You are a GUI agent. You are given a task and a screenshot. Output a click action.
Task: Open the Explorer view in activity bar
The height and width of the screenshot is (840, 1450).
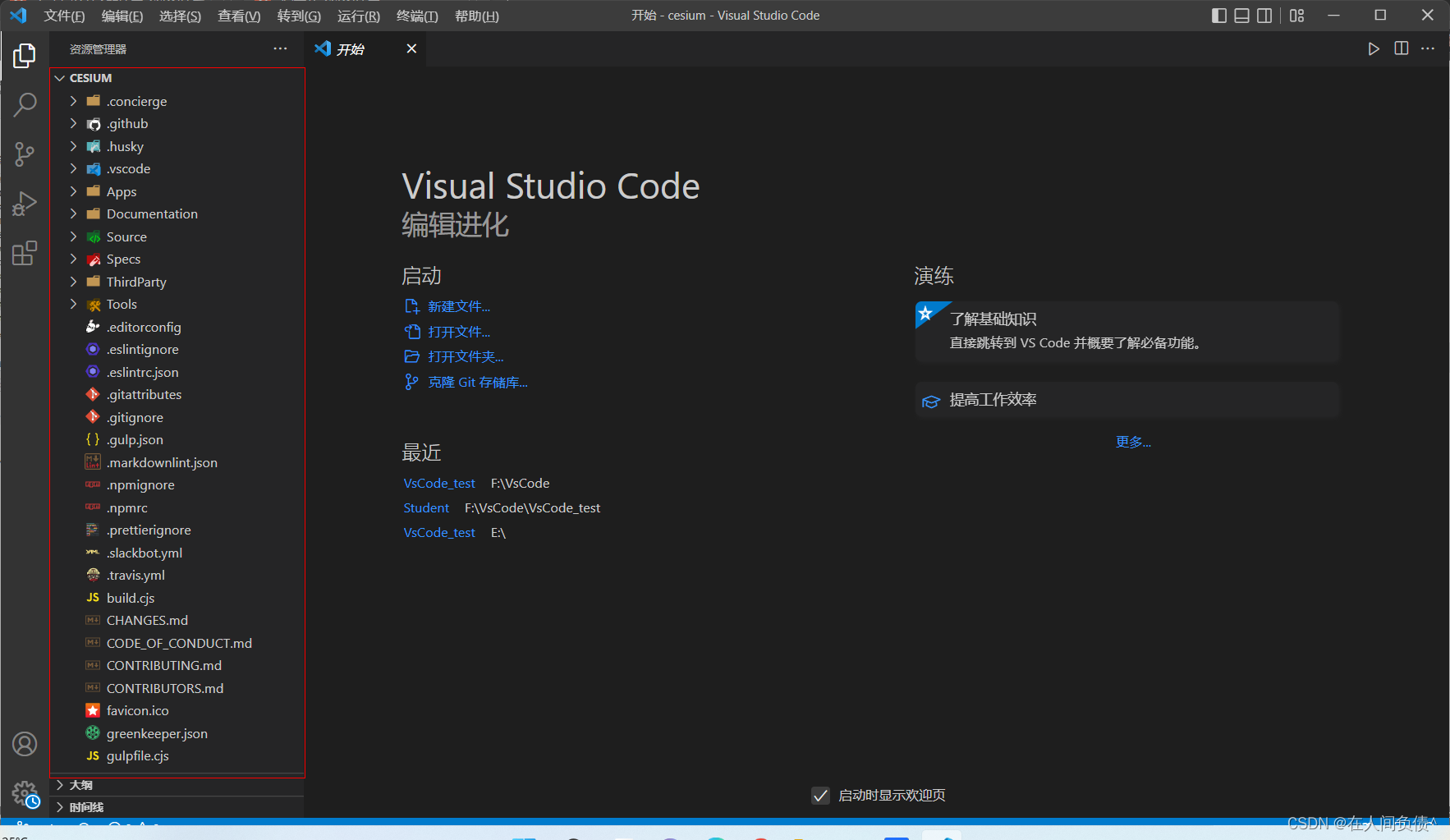click(x=25, y=56)
